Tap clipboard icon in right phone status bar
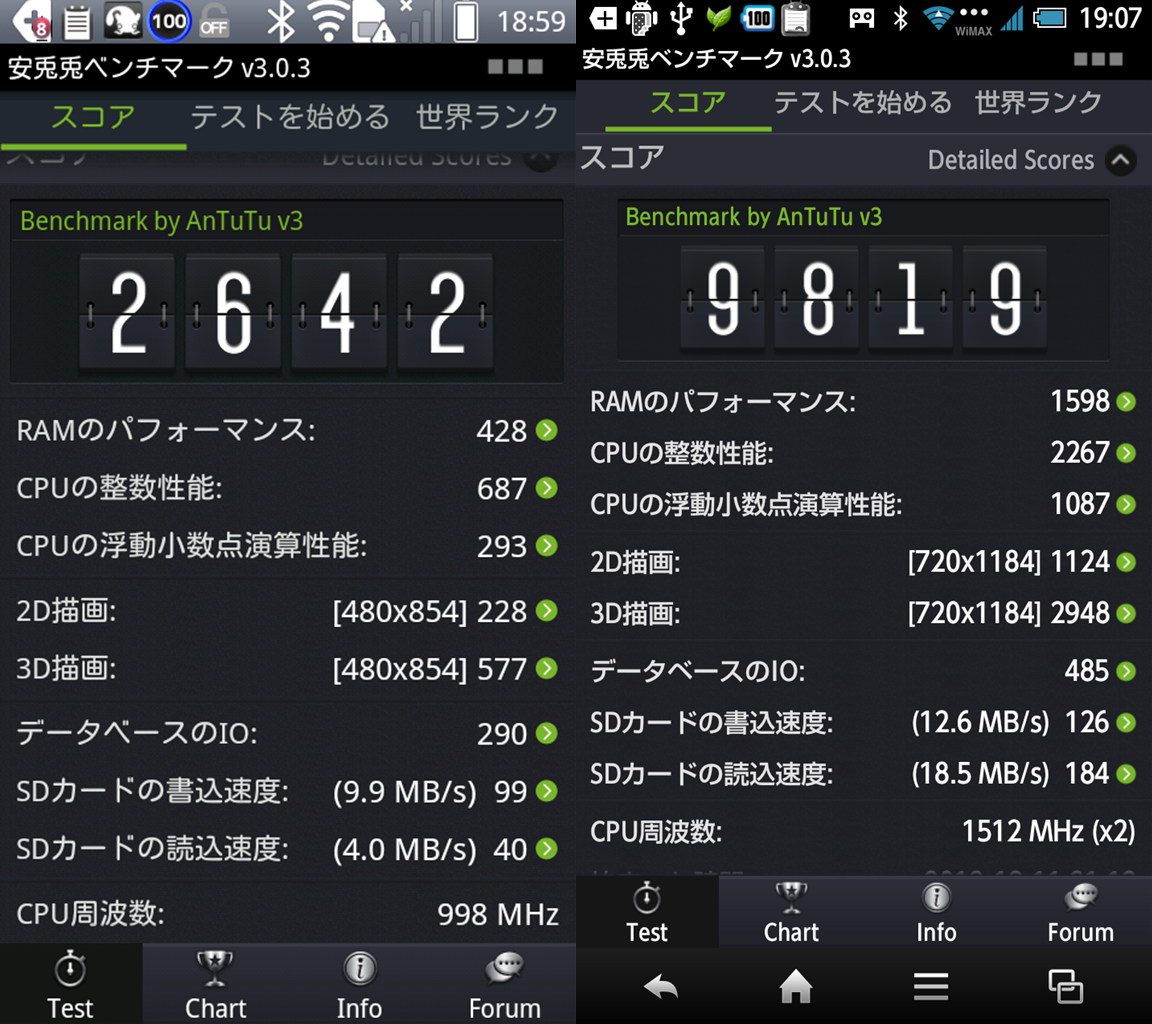 pos(796,19)
